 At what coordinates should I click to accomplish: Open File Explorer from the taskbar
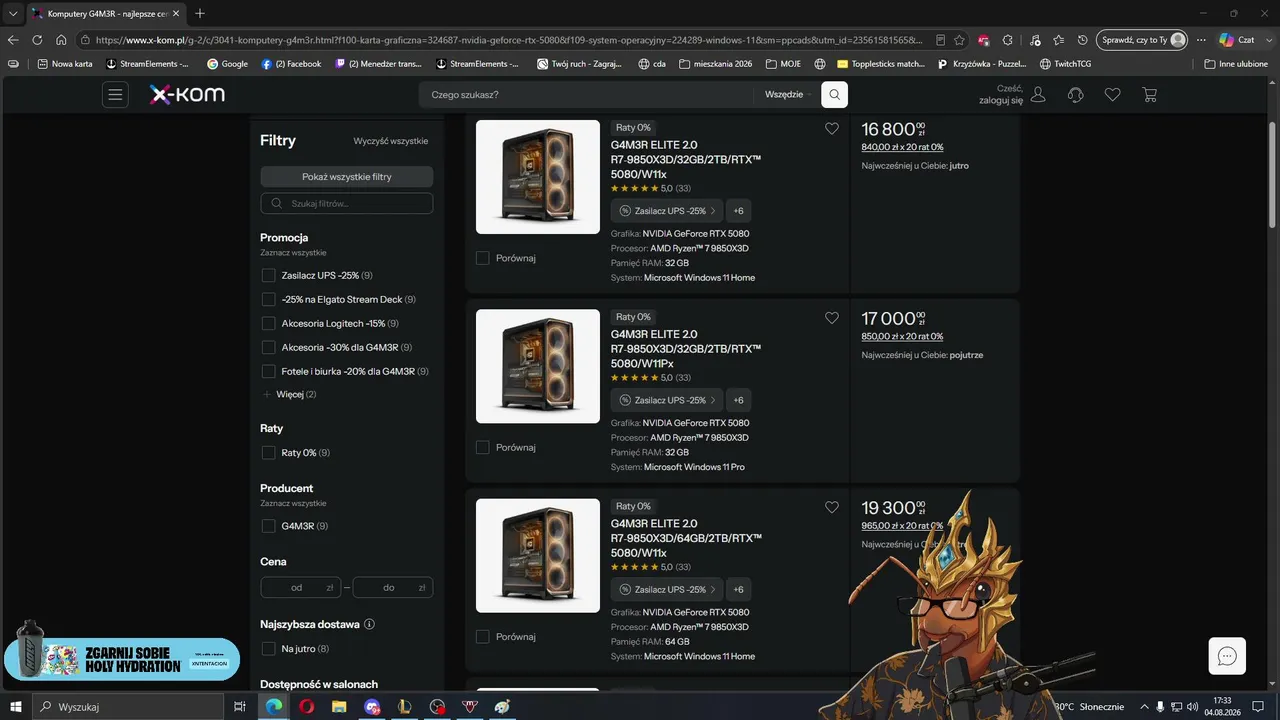(x=339, y=706)
